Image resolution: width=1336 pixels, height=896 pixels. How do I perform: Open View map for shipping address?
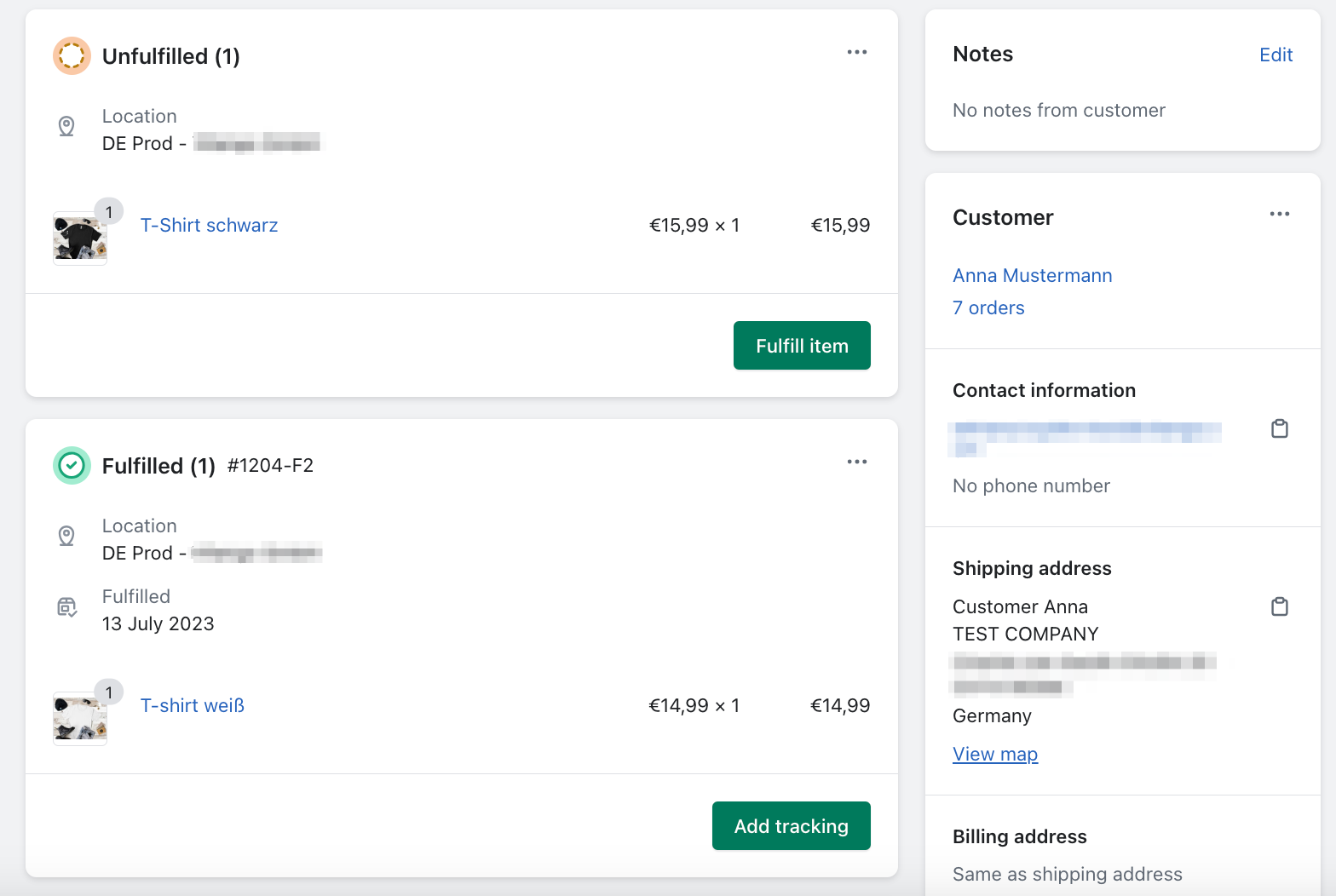[x=994, y=755]
